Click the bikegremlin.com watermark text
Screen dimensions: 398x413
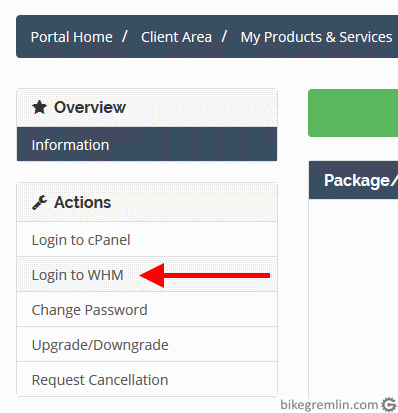point(329,405)
